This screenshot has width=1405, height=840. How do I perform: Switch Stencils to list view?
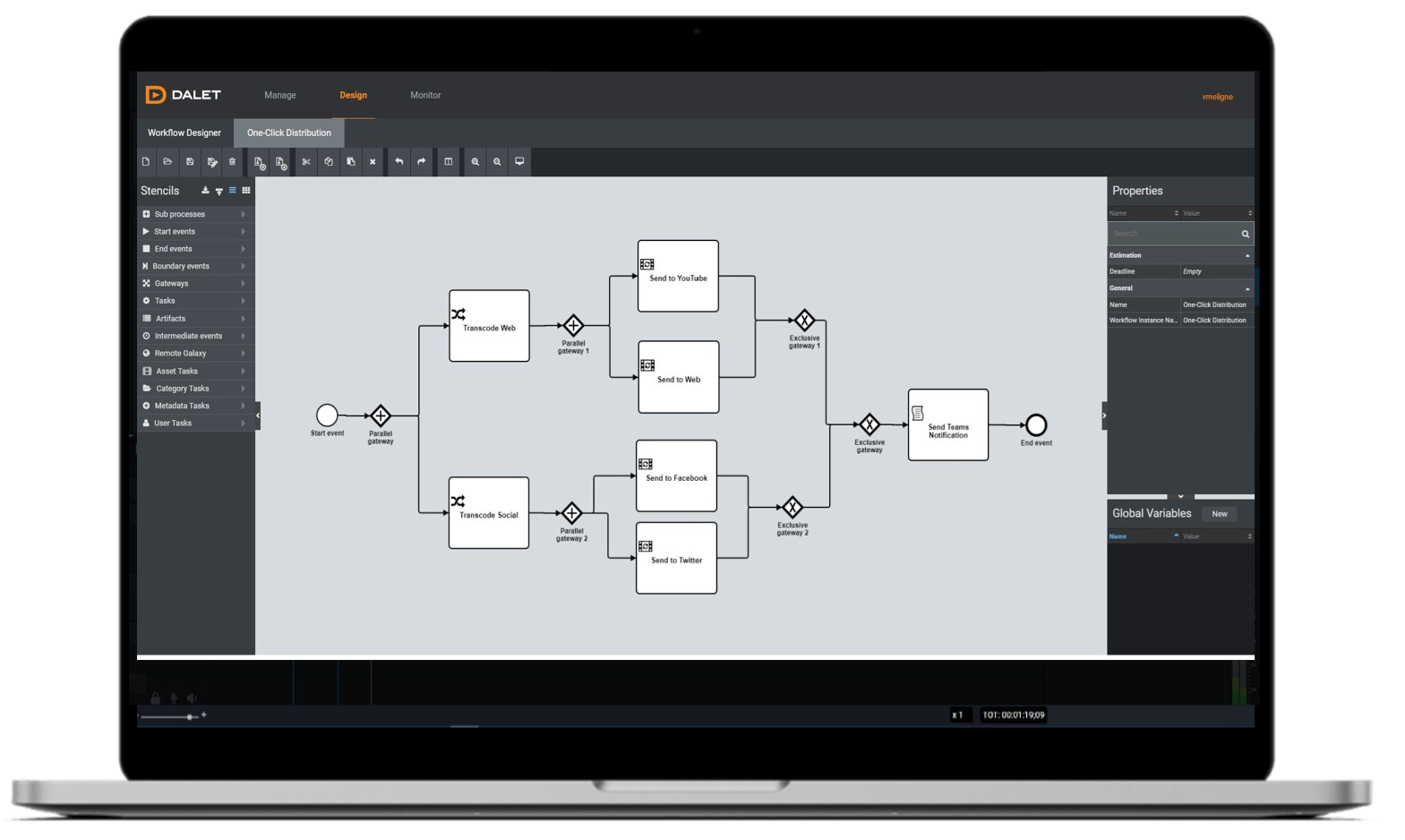point(233,191)
